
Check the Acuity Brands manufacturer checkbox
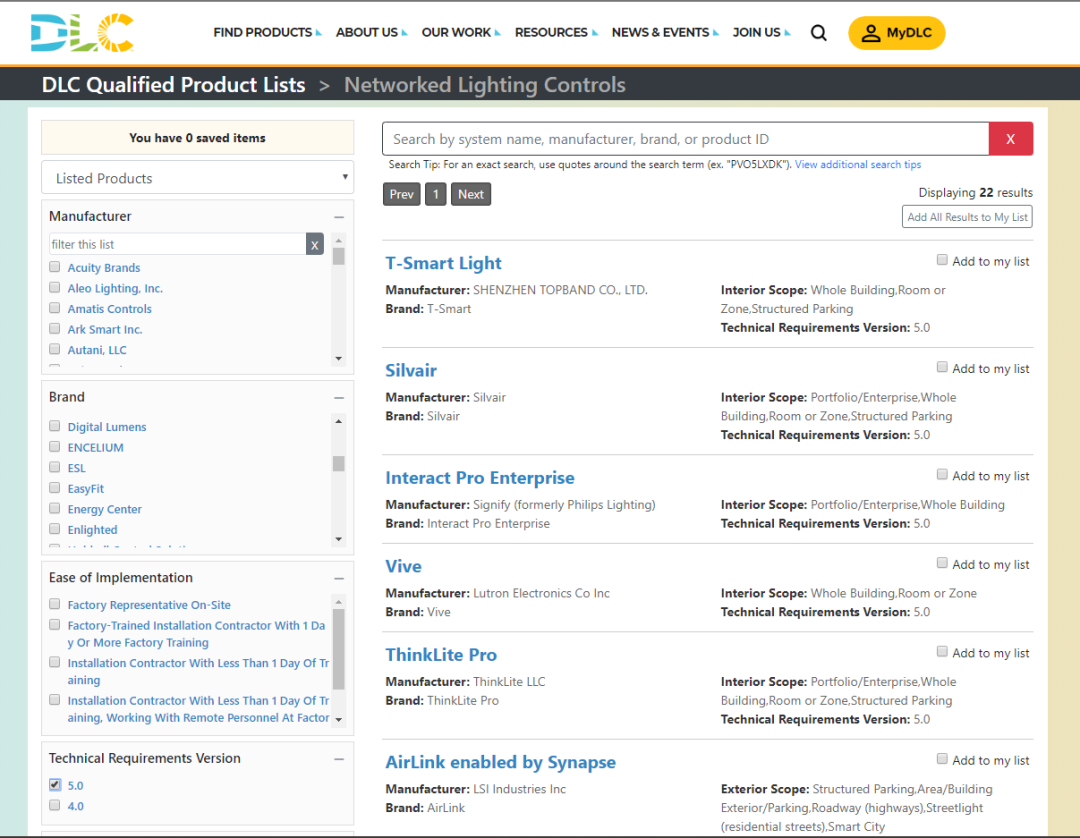(x=55, y=267)
